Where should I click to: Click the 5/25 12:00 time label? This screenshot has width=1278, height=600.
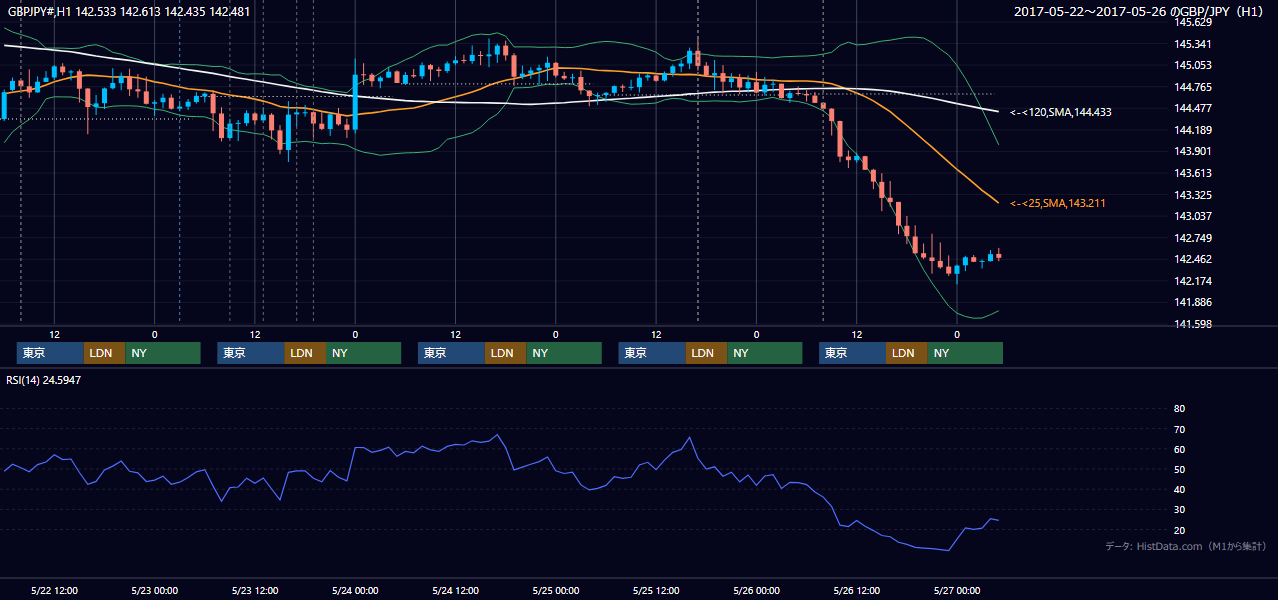656,590
